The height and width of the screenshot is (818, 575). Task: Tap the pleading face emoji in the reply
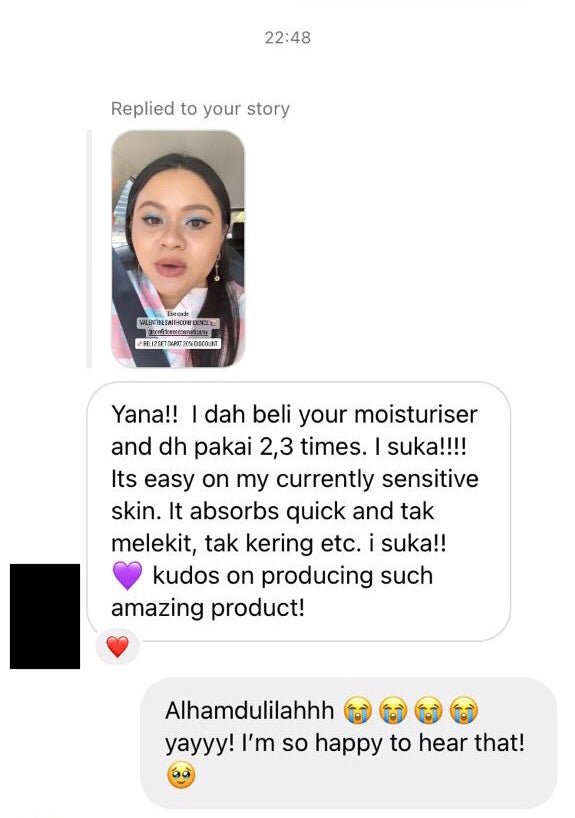pos(181,775)
